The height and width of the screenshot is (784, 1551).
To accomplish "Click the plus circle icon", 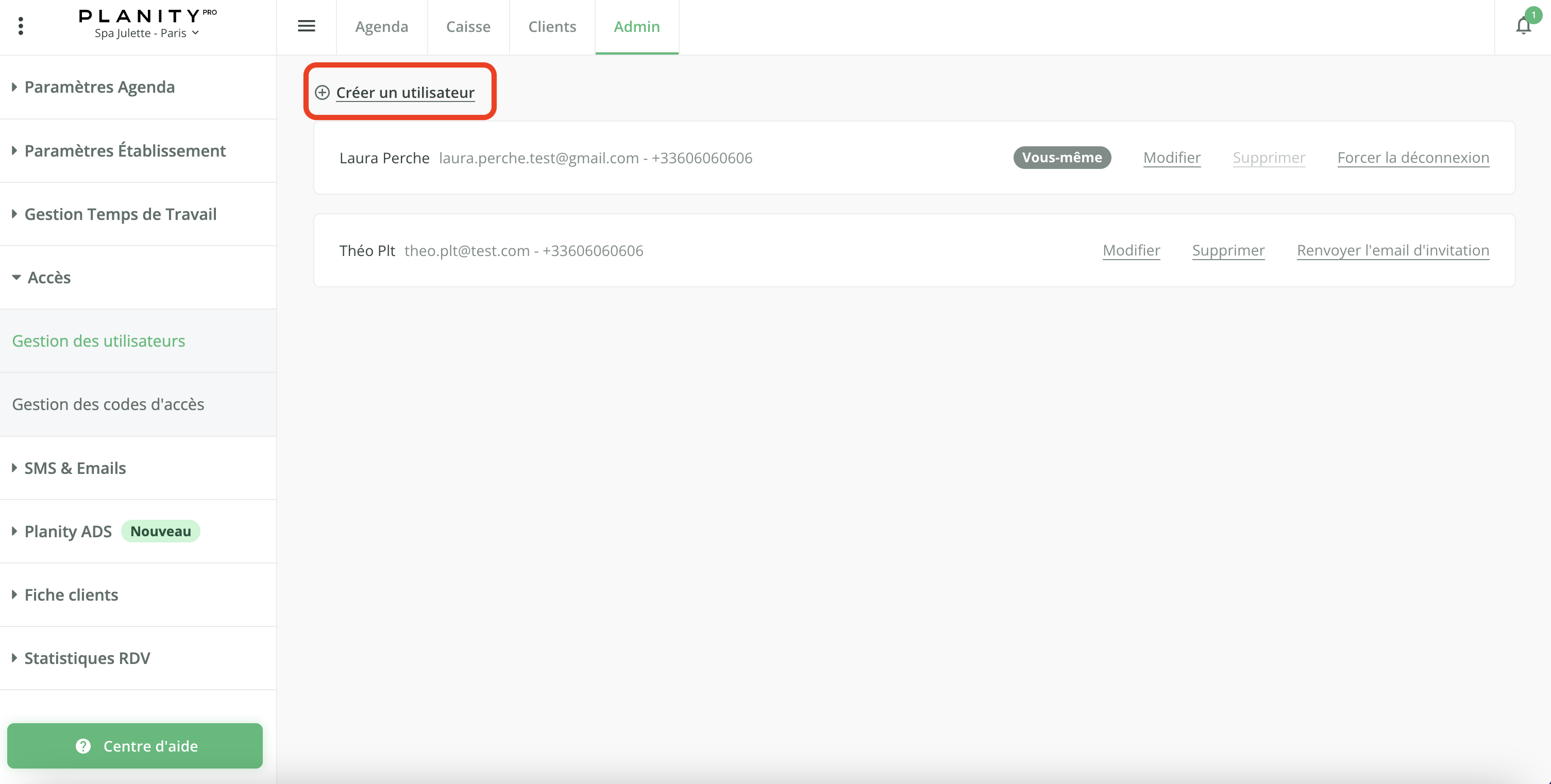I will pyautogui.click(x=322, y=92).
